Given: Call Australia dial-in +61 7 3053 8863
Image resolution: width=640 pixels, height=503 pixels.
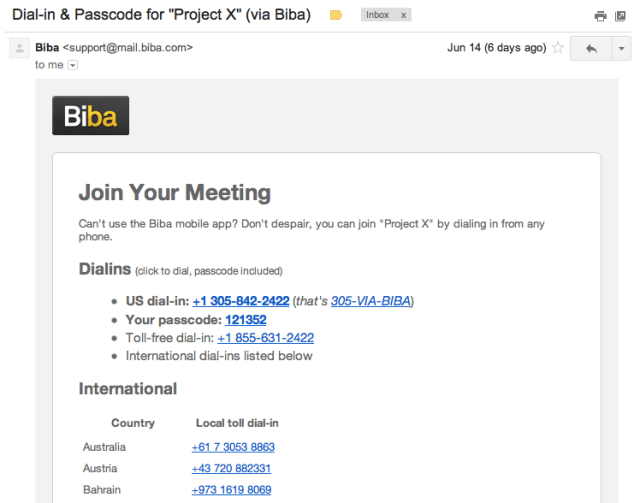Looking at the screenshot, I should tap(233, 447).
